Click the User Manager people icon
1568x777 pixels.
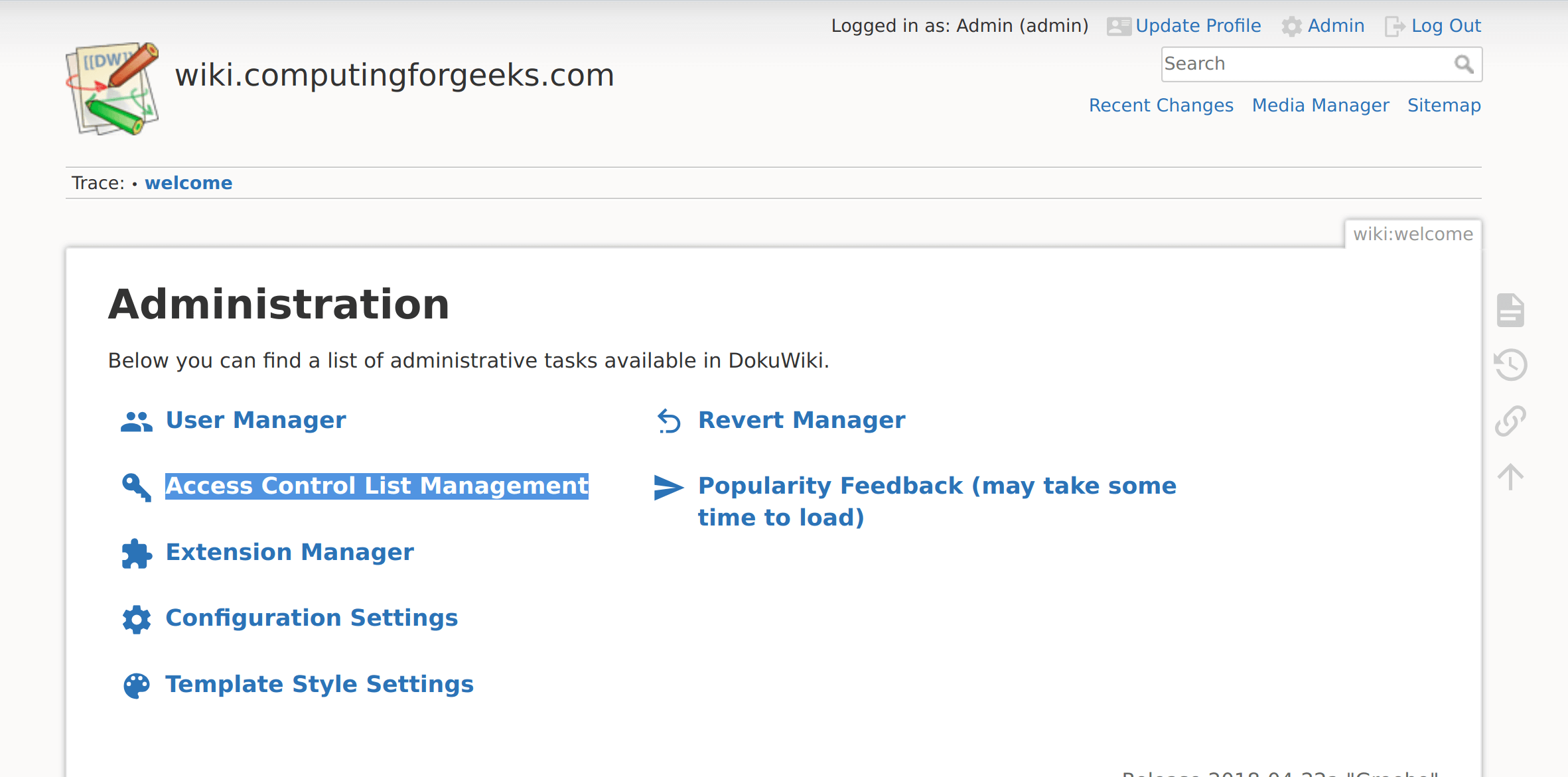(x=137, y=421)
